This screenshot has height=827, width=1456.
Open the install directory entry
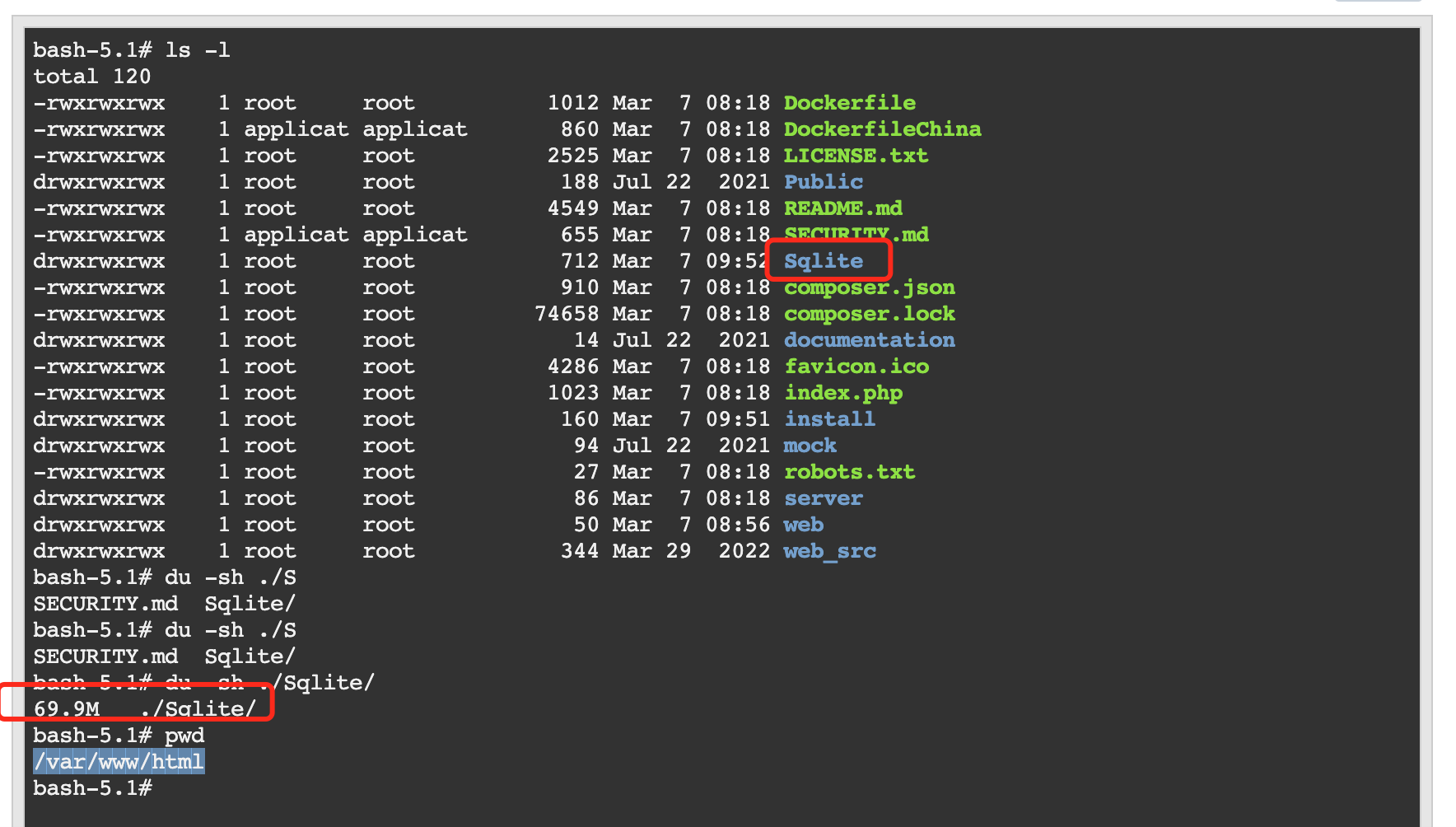pos(829,418)
